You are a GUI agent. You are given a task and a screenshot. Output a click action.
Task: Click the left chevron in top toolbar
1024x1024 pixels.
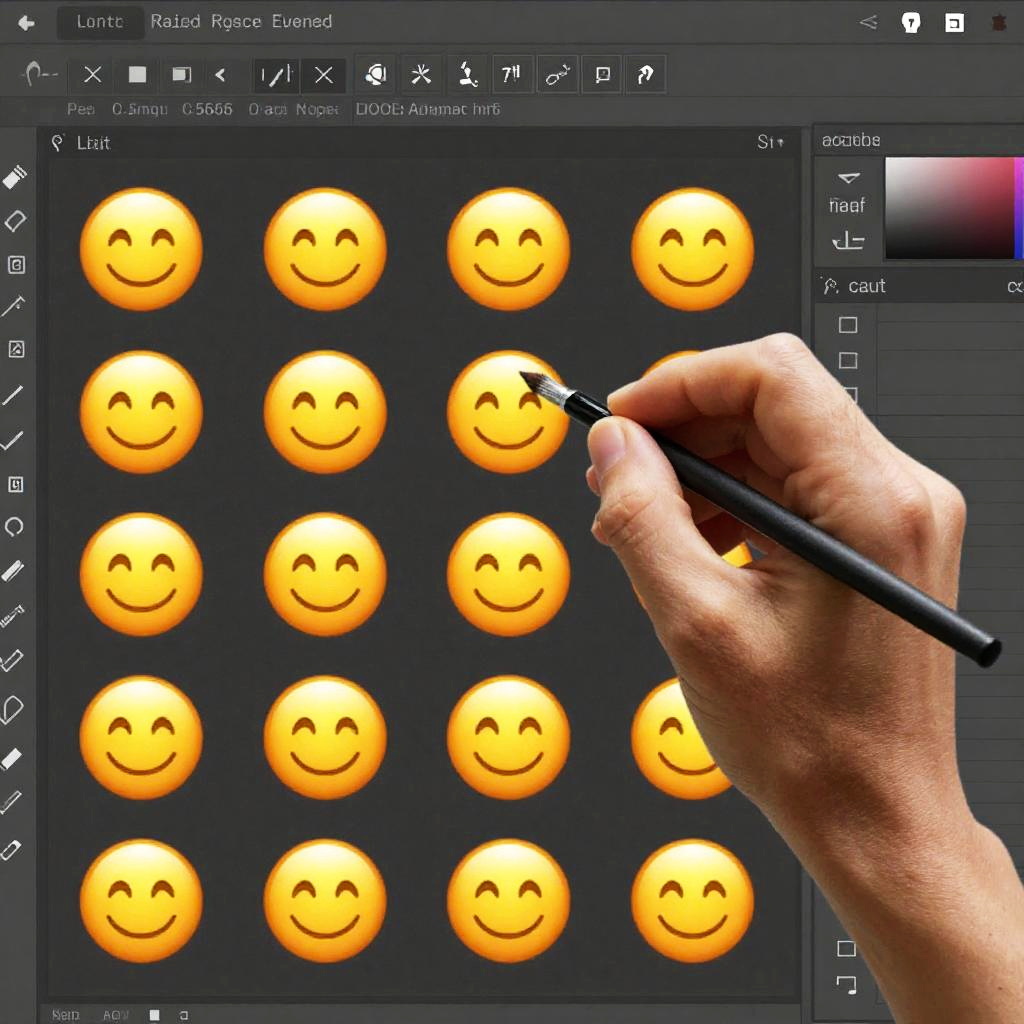tap(220, 74)
